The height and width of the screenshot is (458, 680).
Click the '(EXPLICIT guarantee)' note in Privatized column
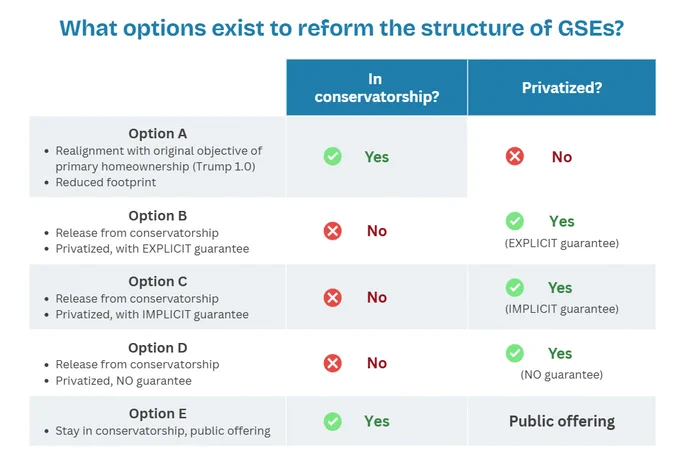[562, 243]
